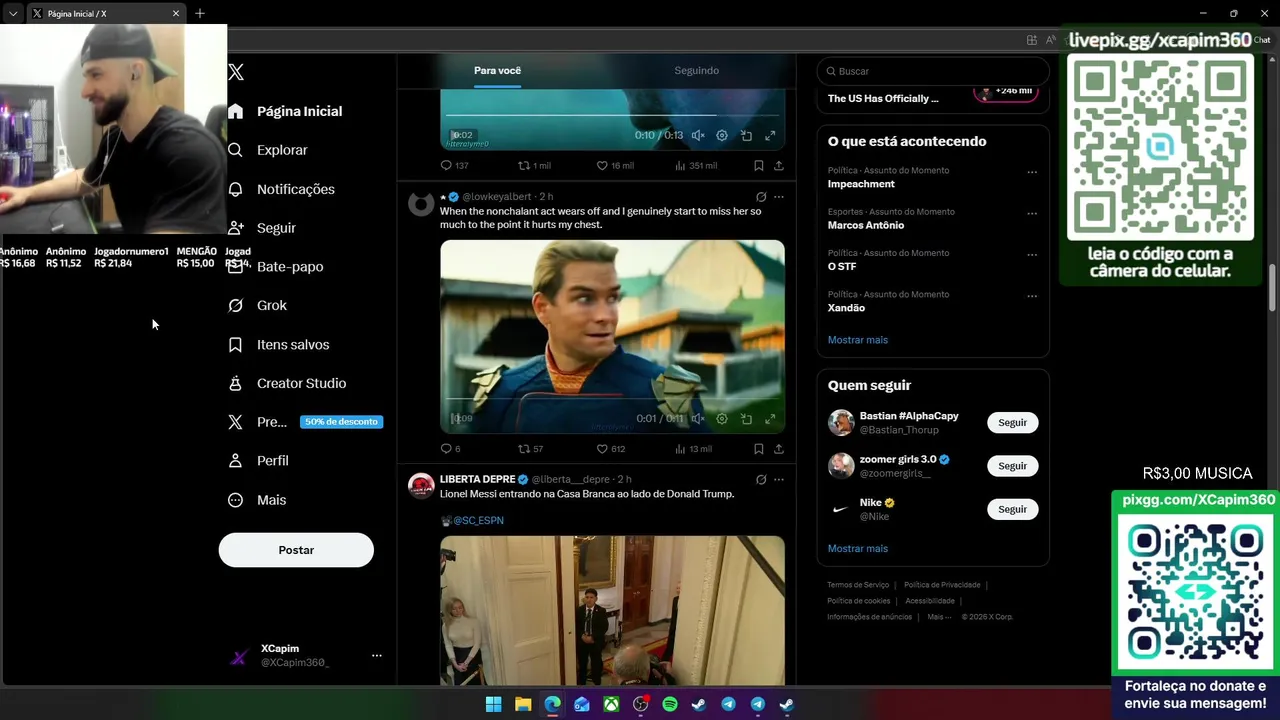Click Mostrar mais under Quem seguir

coord(857,549)
